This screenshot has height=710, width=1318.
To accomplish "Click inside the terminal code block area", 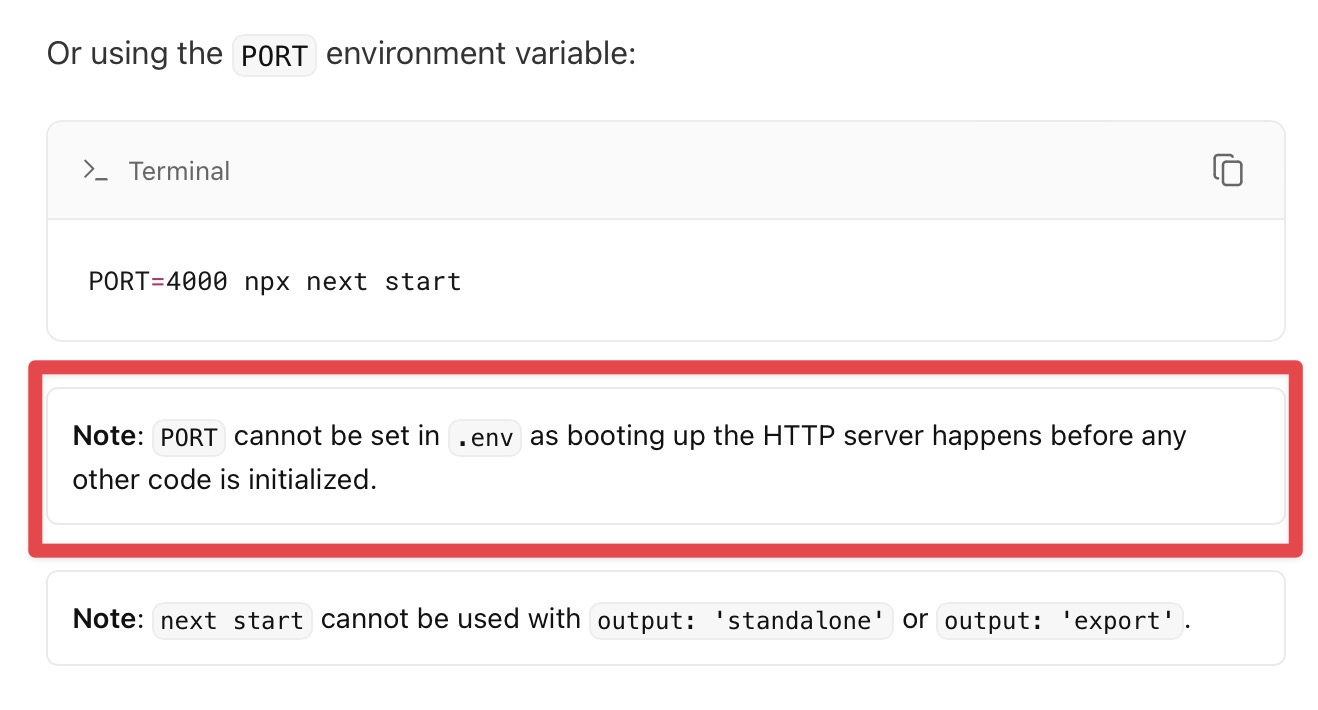I will point(660,281).
